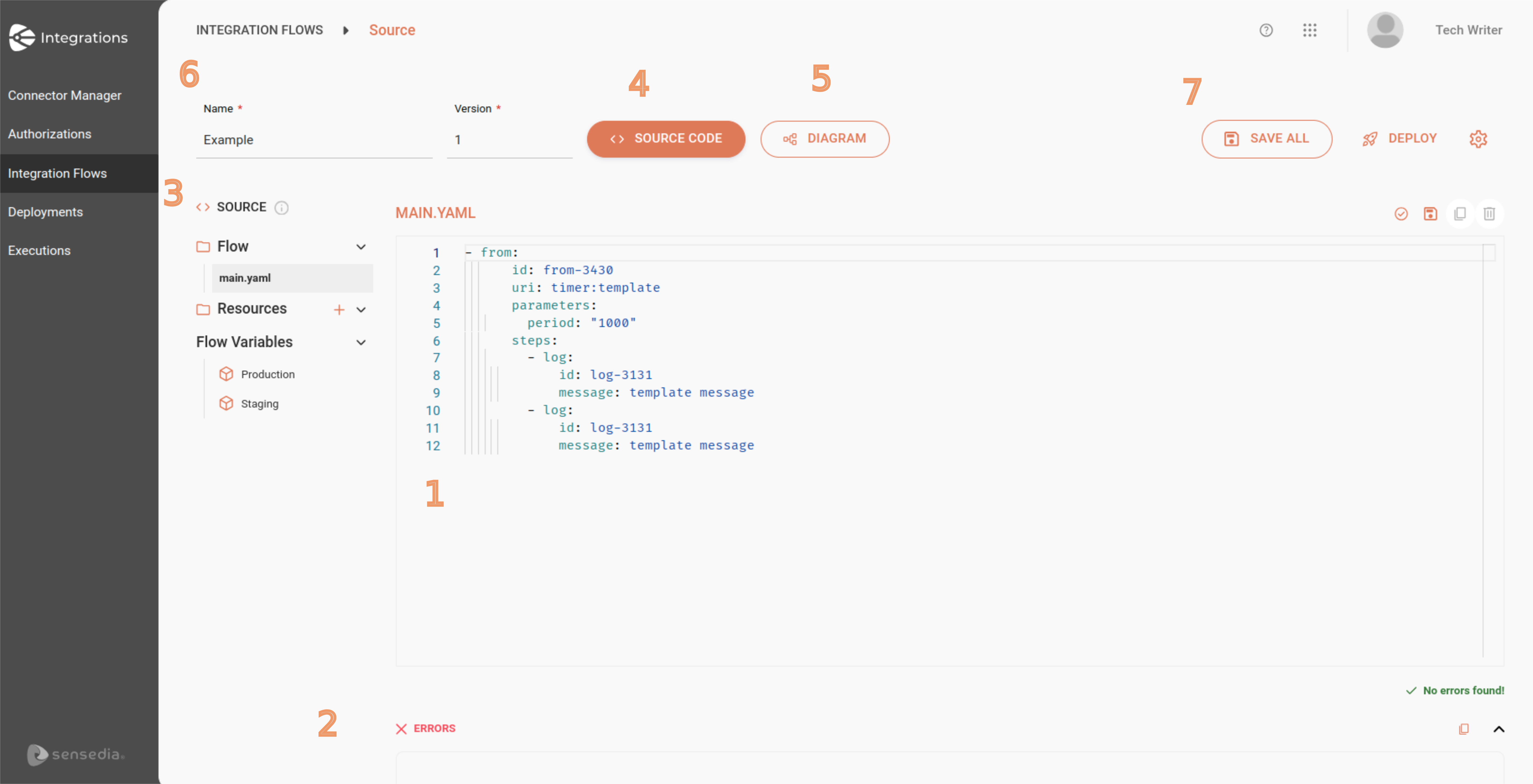This screenshot has width=1533, height=784.
Task: Click the ERRORS panel heading
Action: [x=426, y=729]
